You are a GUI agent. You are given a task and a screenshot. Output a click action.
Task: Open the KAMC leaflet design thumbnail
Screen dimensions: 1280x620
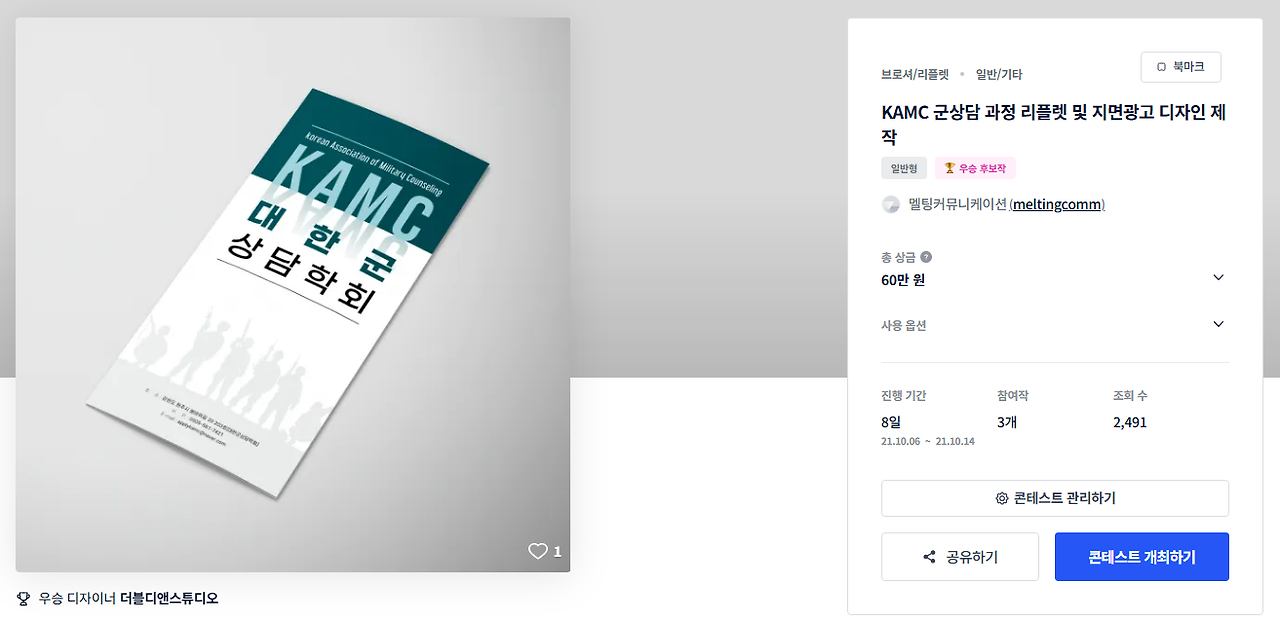click(x=293, y=295)
